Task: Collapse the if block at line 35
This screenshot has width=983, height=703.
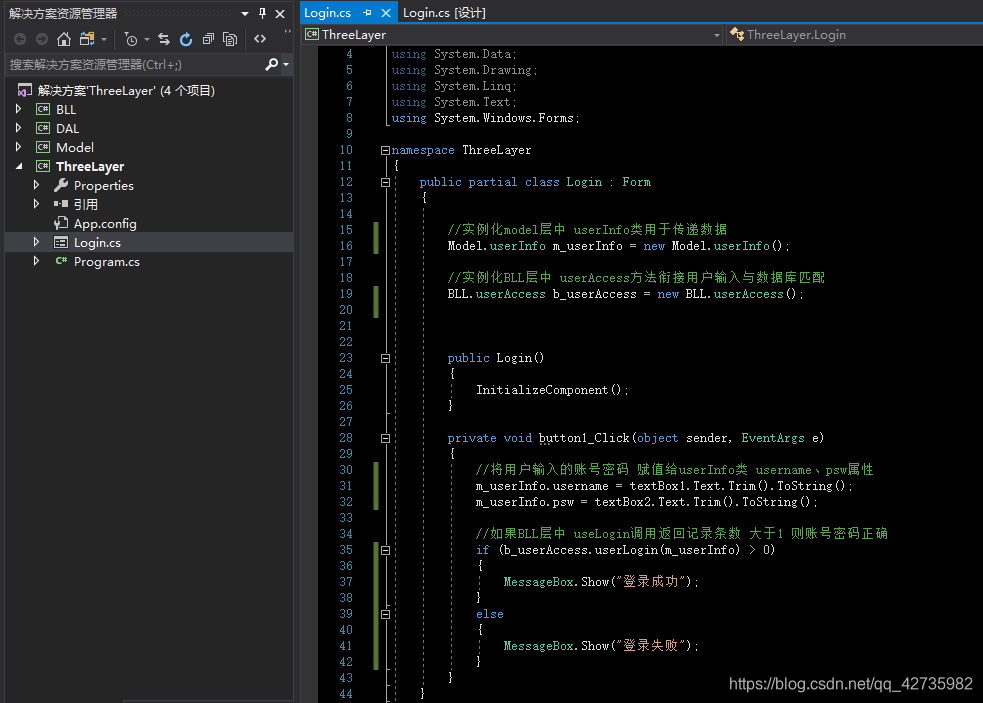Action: coord(385,551)
